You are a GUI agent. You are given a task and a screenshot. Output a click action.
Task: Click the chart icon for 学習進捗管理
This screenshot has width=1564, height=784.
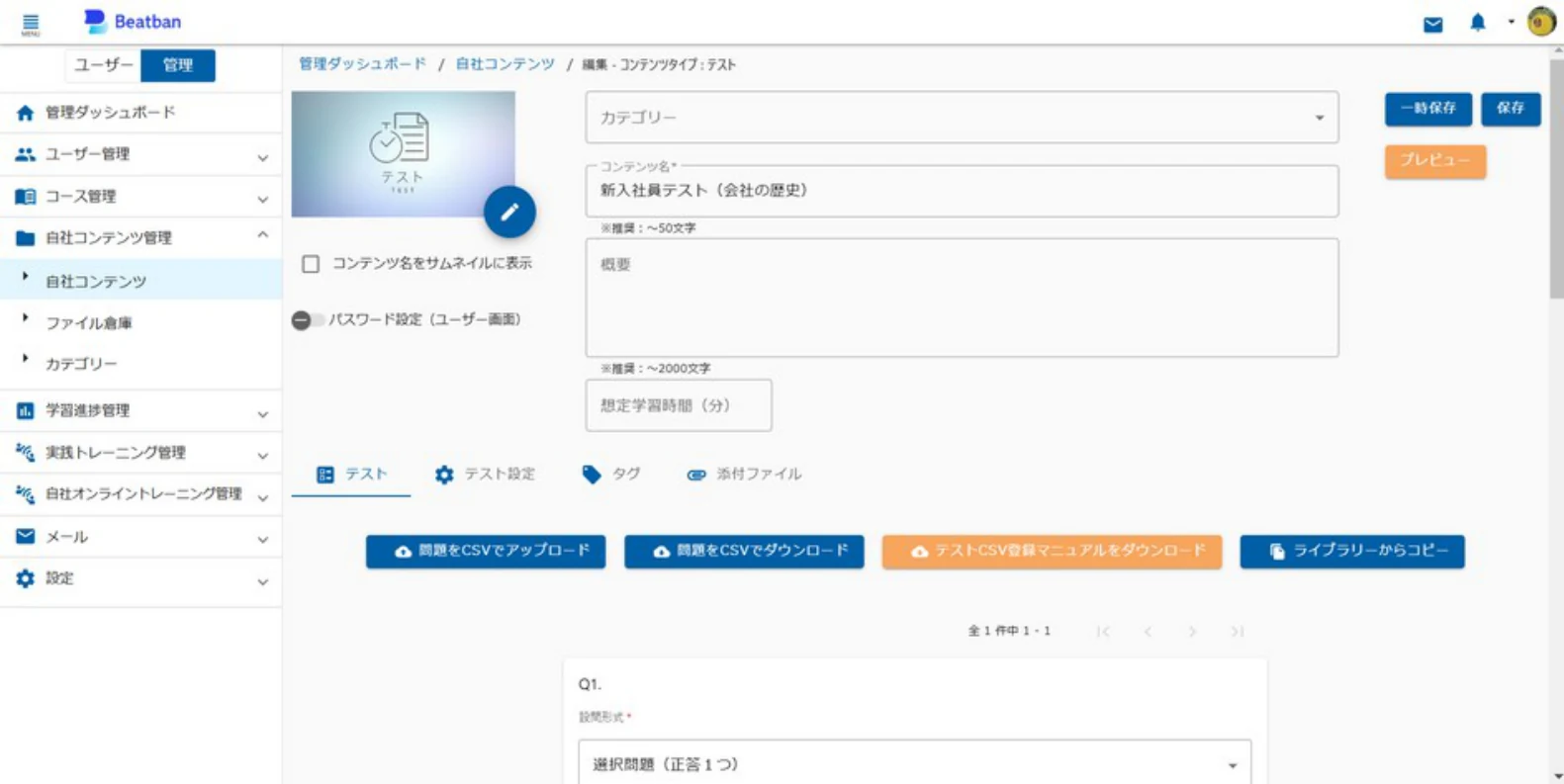[26, 410]
